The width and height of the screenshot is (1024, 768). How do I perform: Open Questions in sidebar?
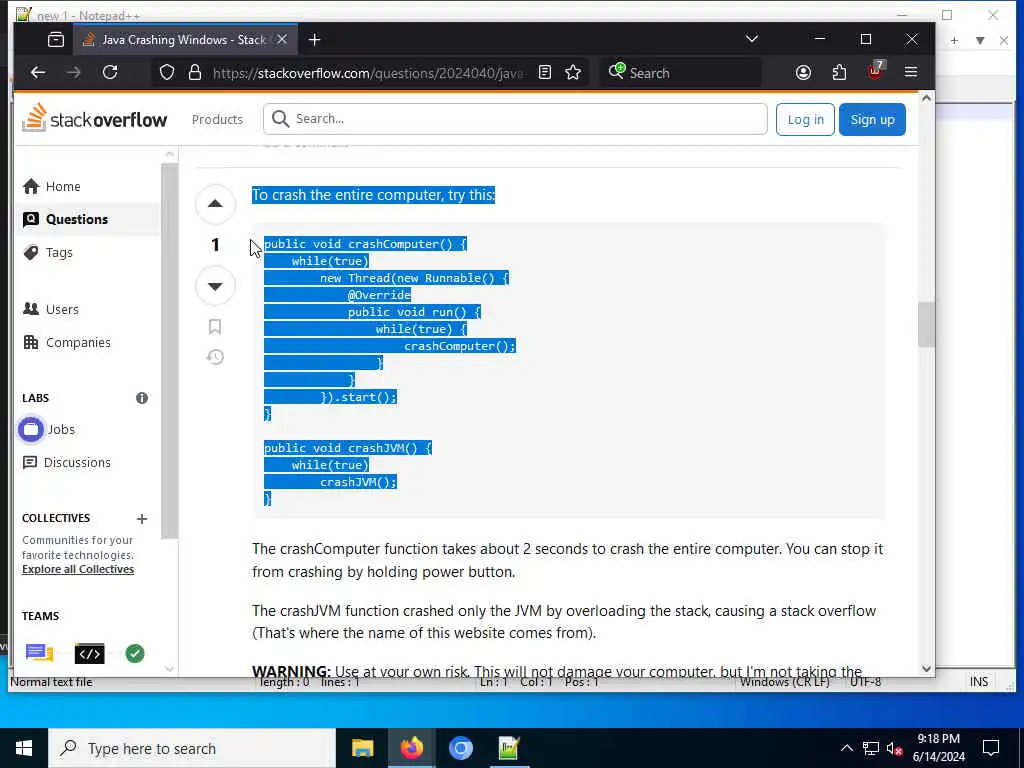tap(76, 219)
